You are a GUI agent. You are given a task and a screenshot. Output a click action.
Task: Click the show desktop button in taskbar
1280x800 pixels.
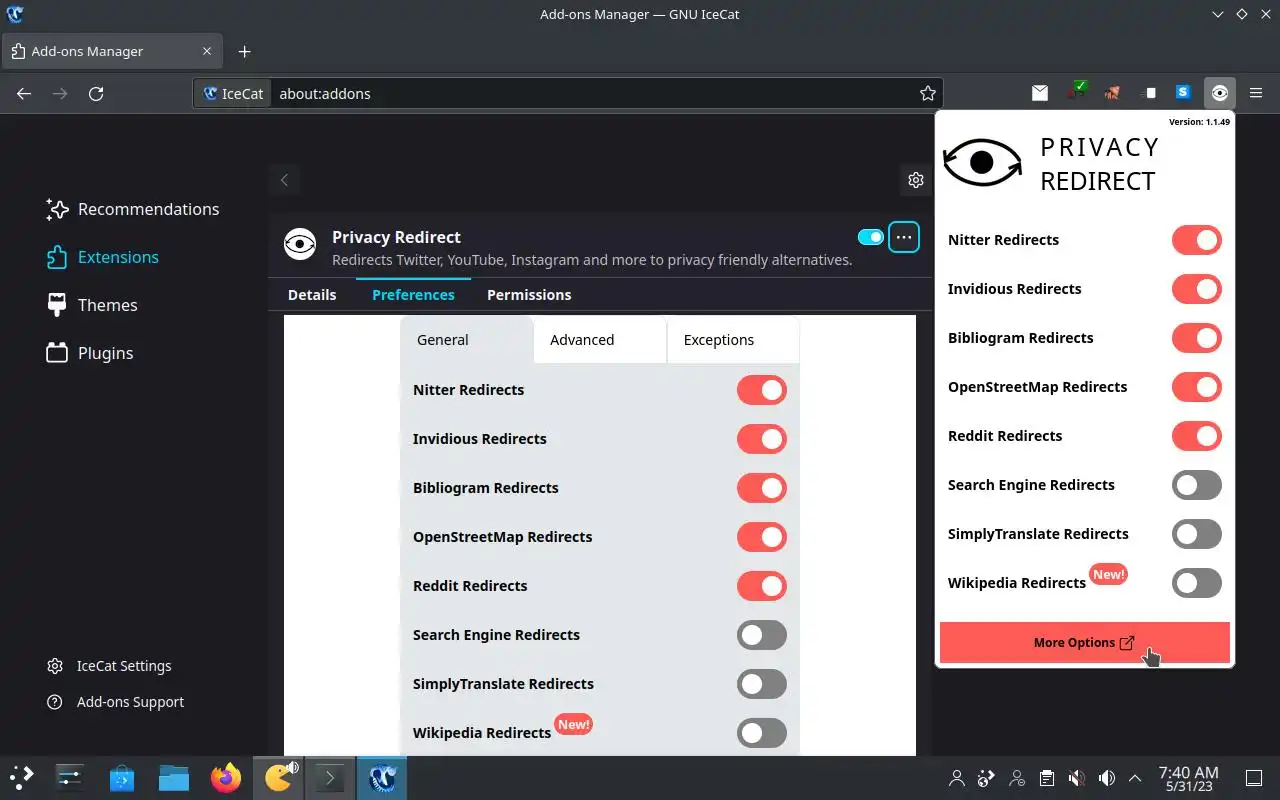pyautogui.click(x=1254, y=778)
